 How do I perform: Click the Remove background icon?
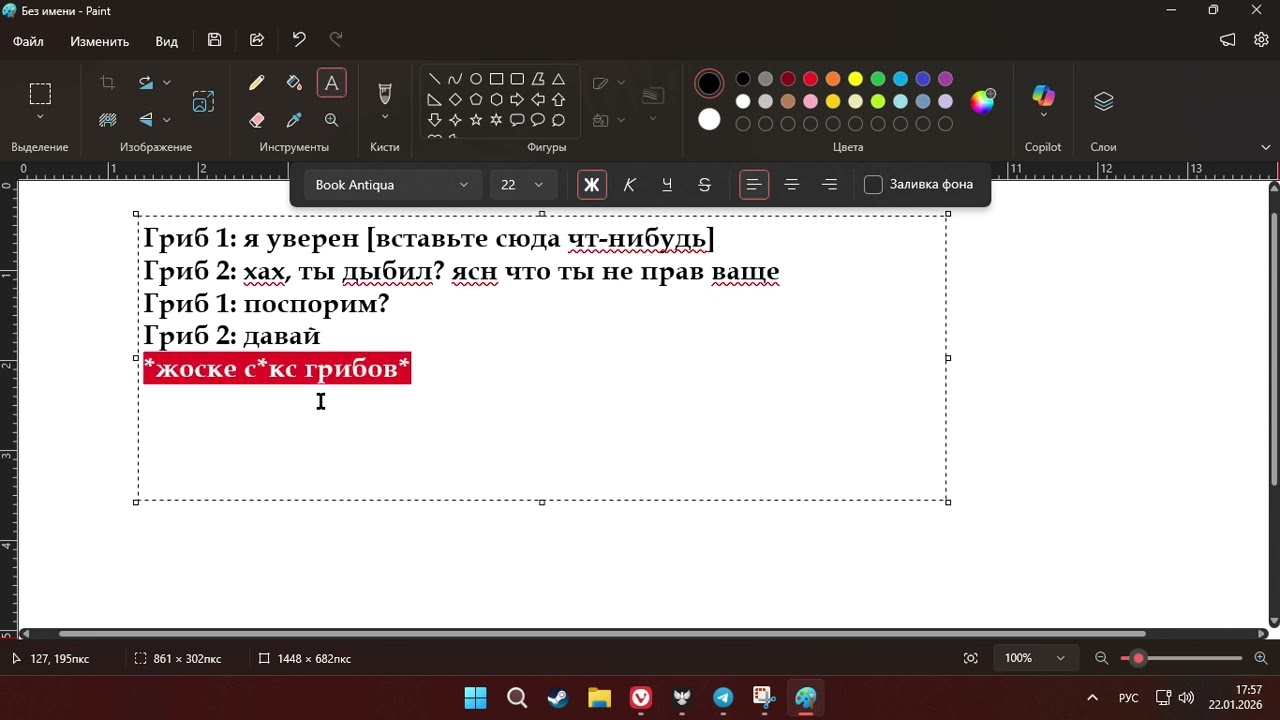coord(108,120)
